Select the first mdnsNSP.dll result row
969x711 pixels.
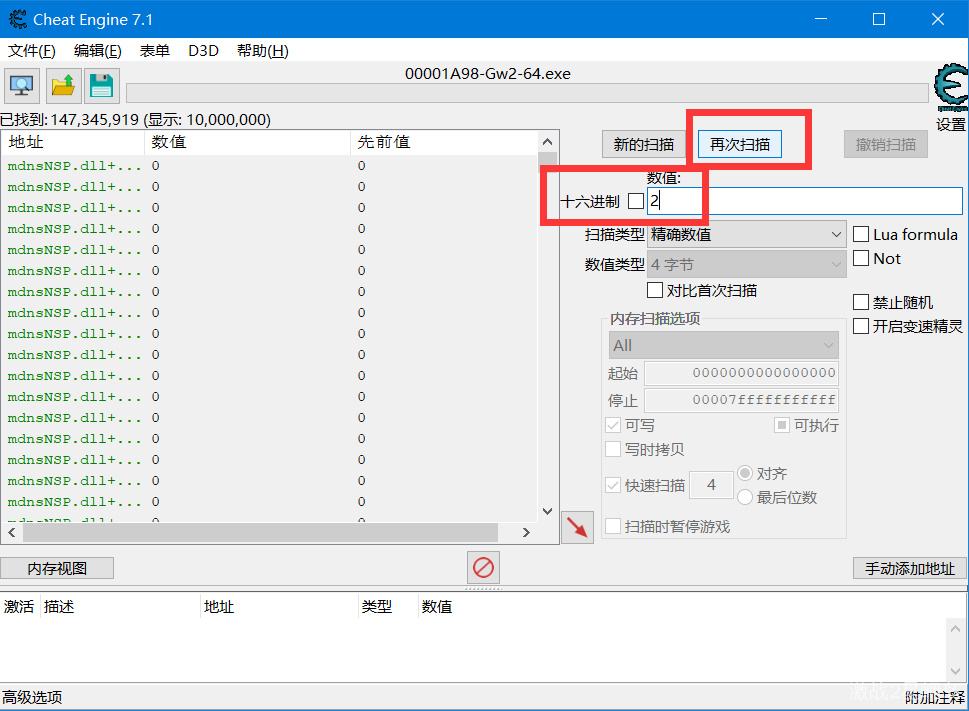click(269, 166)
